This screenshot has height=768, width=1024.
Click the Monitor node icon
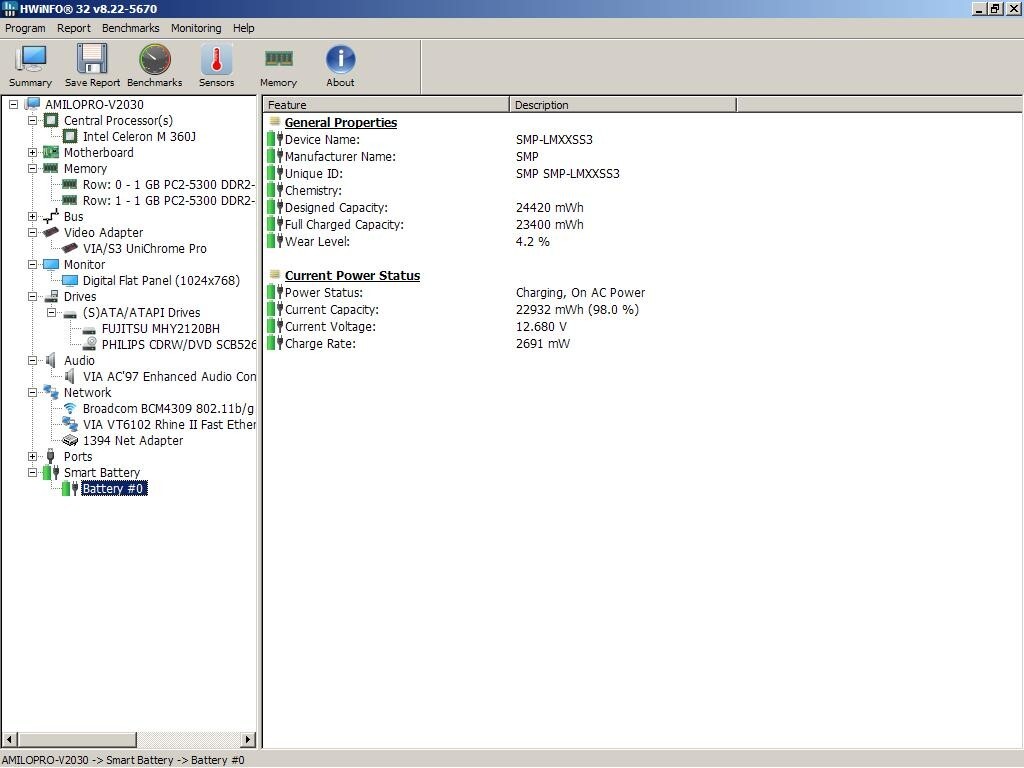[51, 264]
